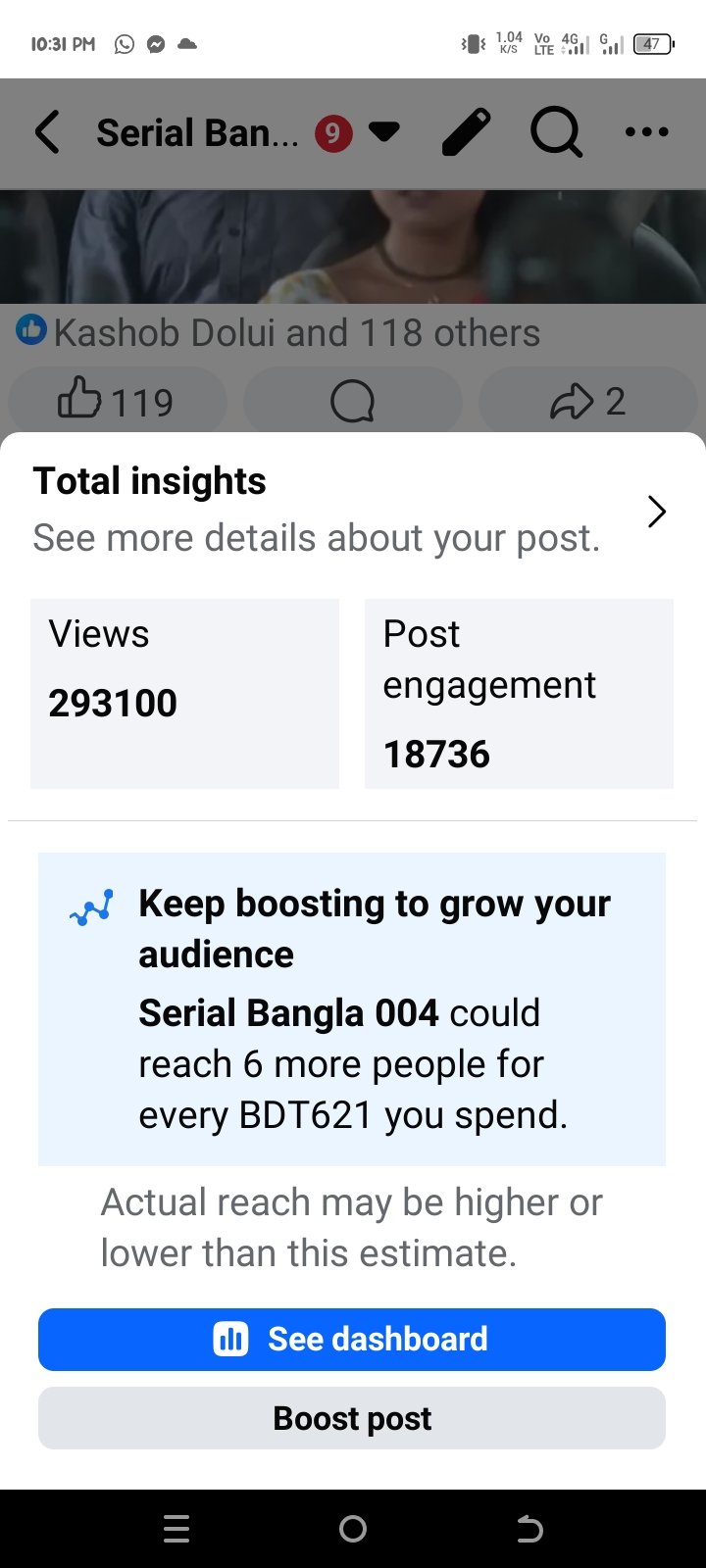Tap the Keep boosting to grow banner
Screen dimensions: 706x1568
[352, 1009]
